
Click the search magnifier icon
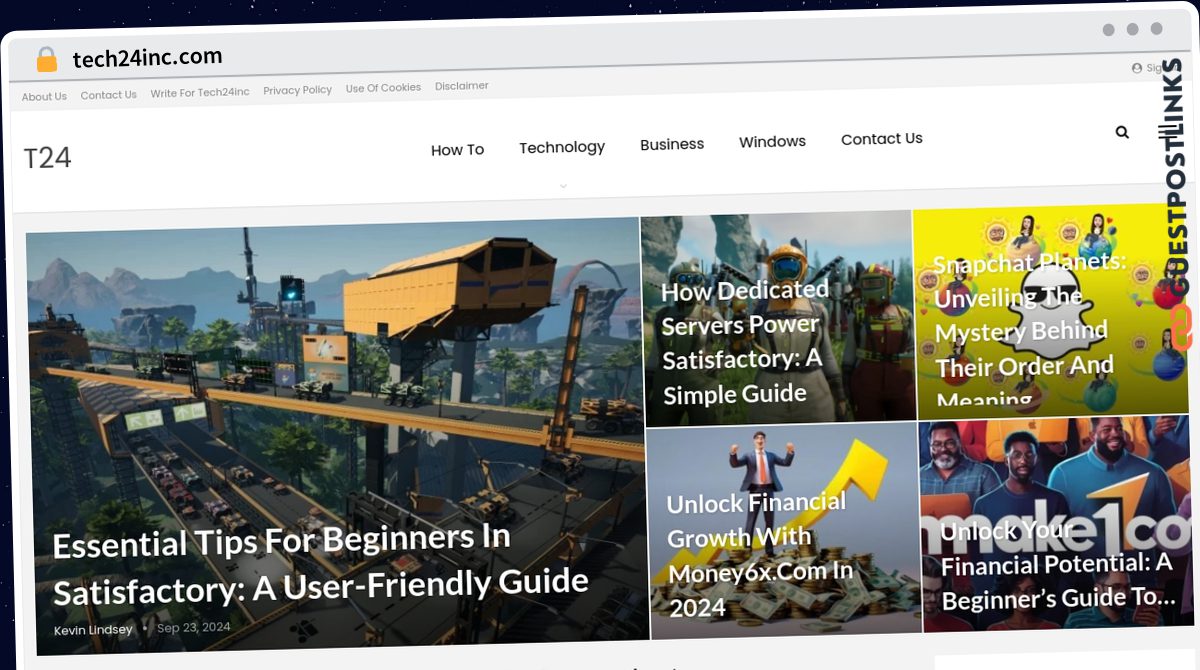(x=1122, y=132)
